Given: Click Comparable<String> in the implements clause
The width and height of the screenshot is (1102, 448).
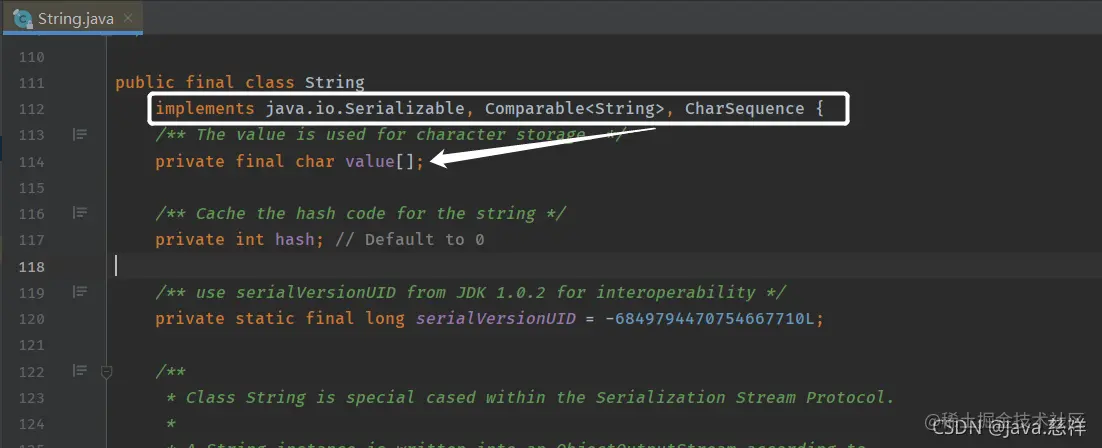Looking at the screenshot, I should tap(575, 109).
